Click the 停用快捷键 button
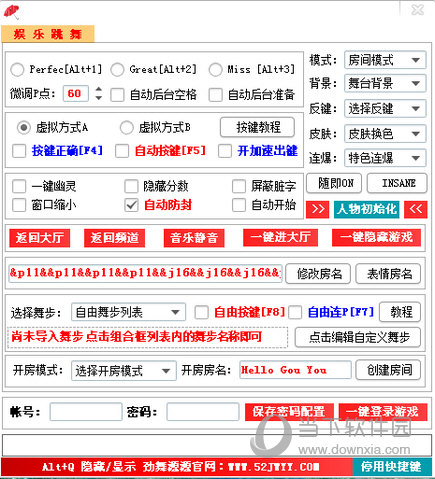The width and height of the screenshot is (435, 479). point(392,467)
